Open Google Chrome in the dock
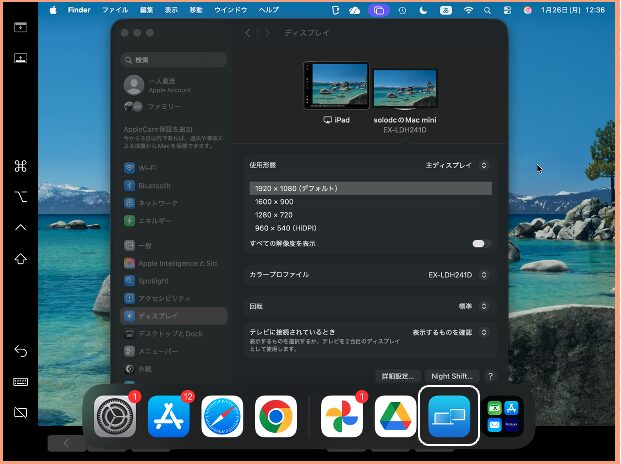The image size is (621, 464). [276, 417]
